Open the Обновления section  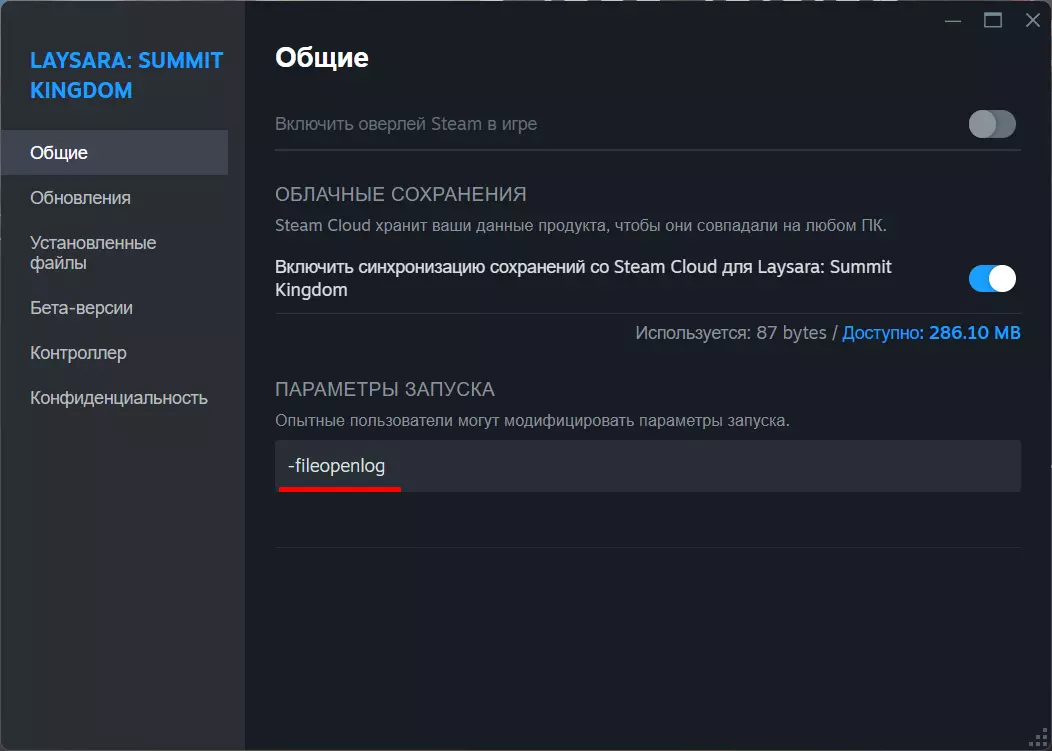point(80,198)
